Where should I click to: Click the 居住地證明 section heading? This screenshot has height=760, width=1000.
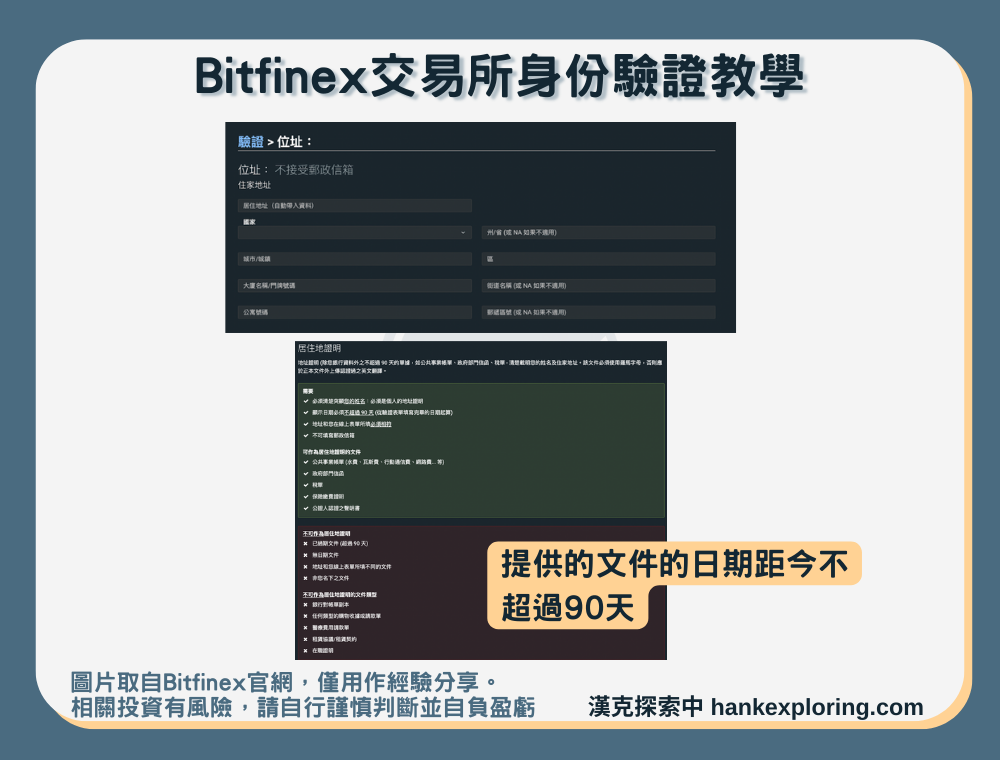coord(320,348)
